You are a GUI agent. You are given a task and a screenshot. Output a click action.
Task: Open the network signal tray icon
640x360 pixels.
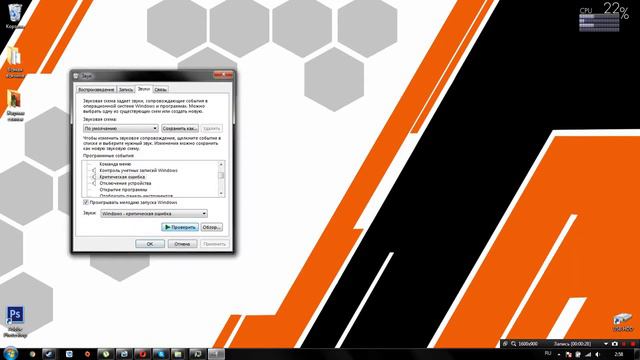(x=588, y=354)
